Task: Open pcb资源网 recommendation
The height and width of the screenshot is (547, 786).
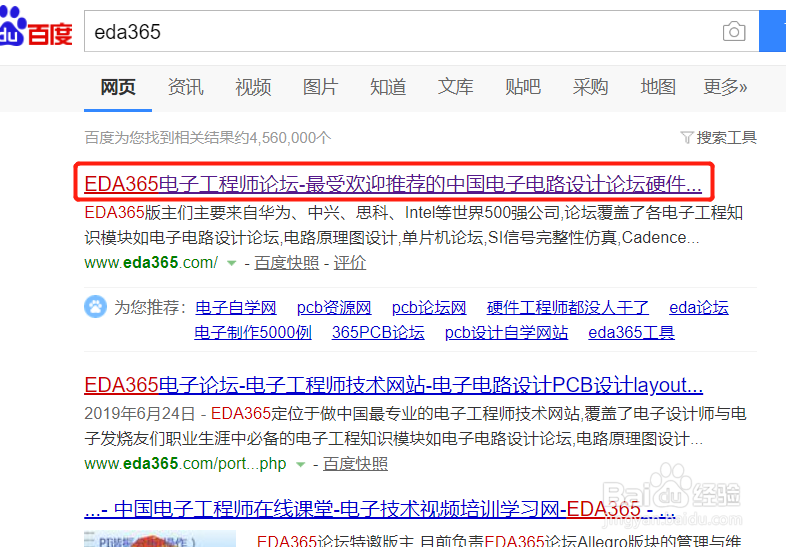Action: point(334,307)
